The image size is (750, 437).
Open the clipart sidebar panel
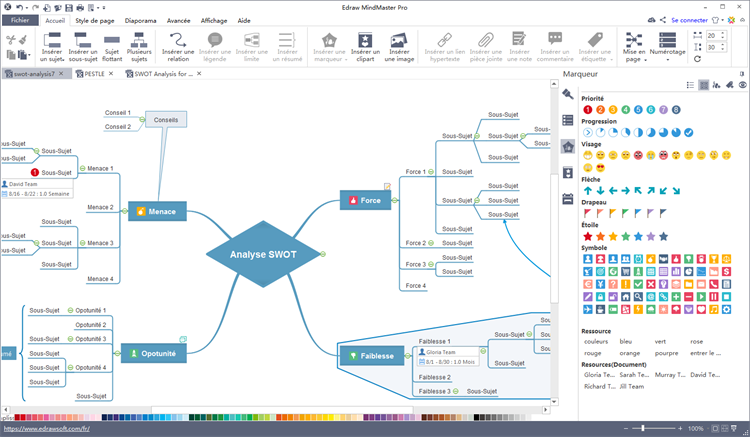click(x=568, y=173)
